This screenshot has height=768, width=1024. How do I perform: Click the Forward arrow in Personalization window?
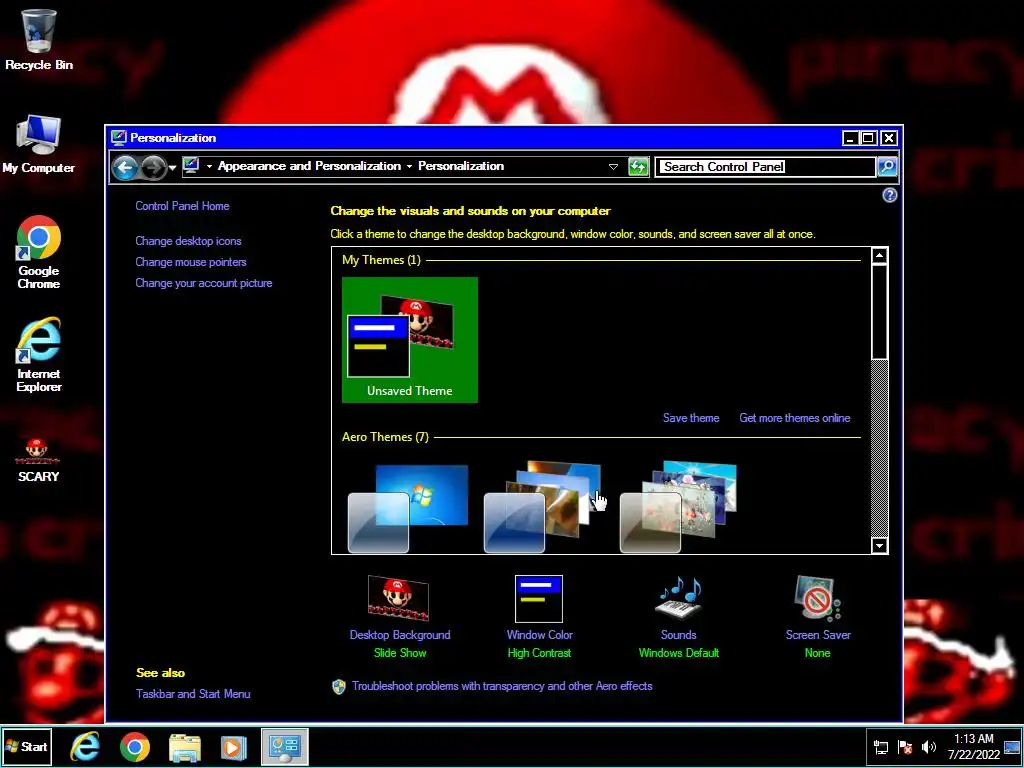tap(153, 167)
